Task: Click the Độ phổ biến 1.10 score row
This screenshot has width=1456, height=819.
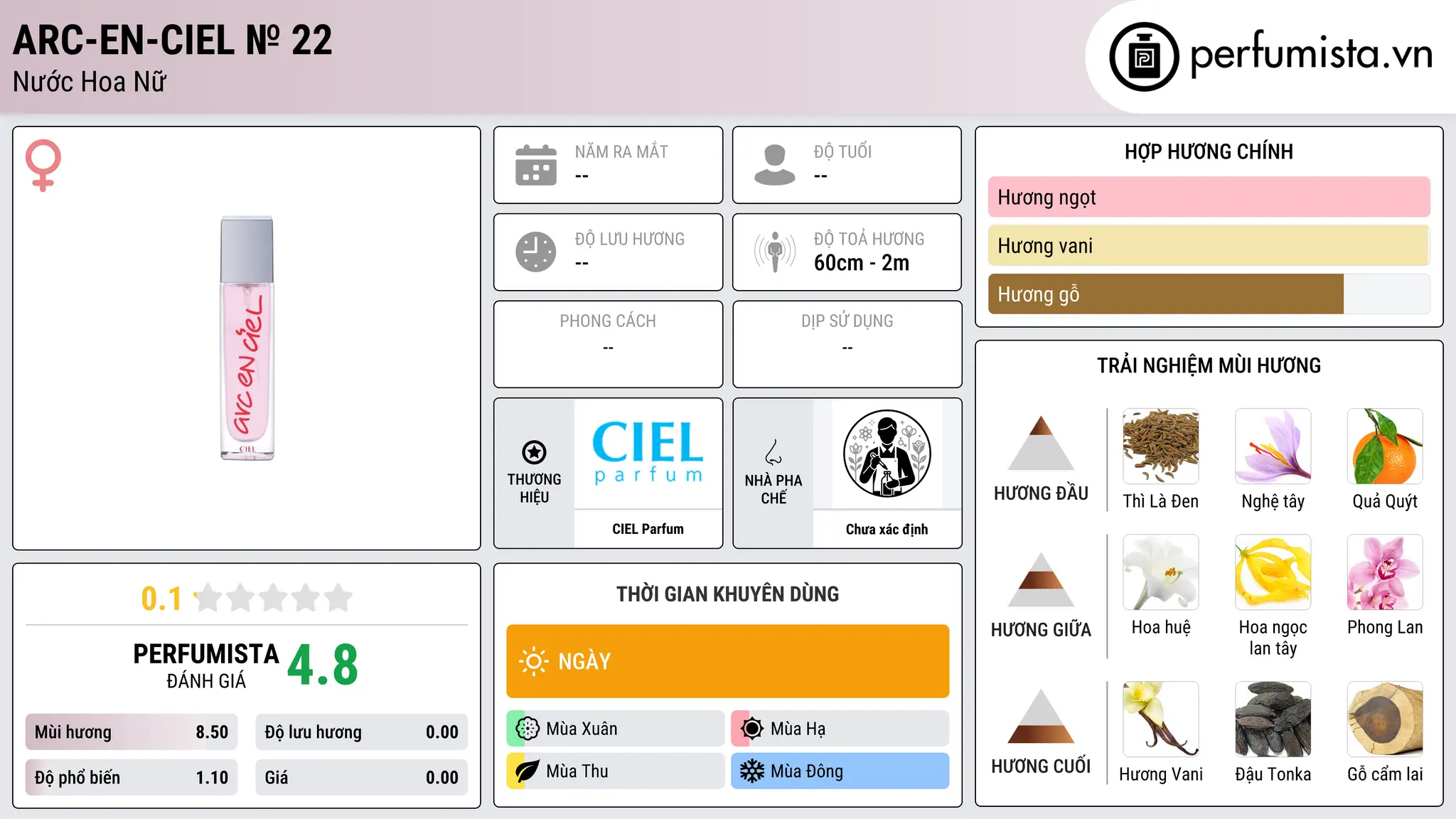Action: [x=132, y=778]
